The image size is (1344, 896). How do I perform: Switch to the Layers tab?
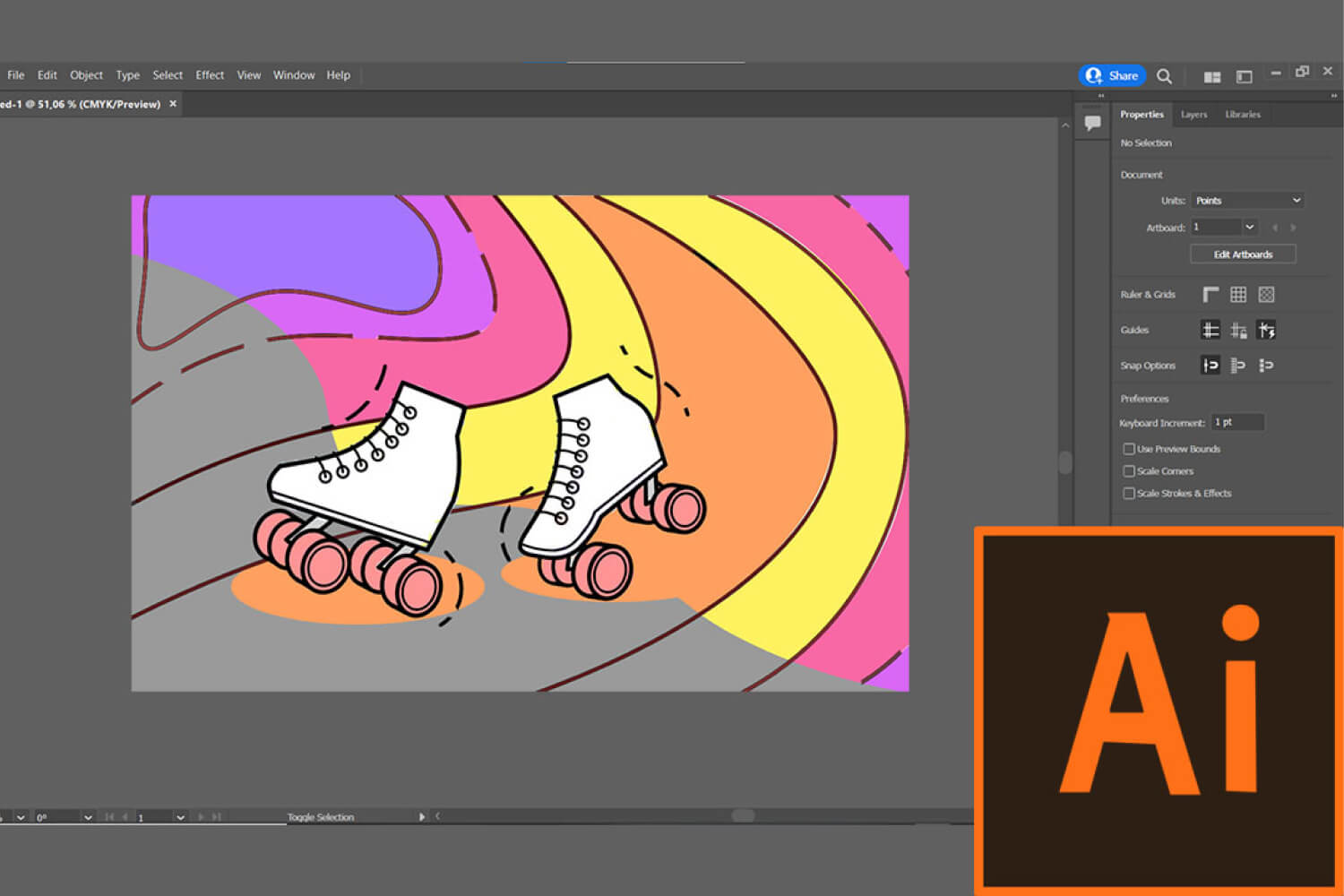point(1193,115)
